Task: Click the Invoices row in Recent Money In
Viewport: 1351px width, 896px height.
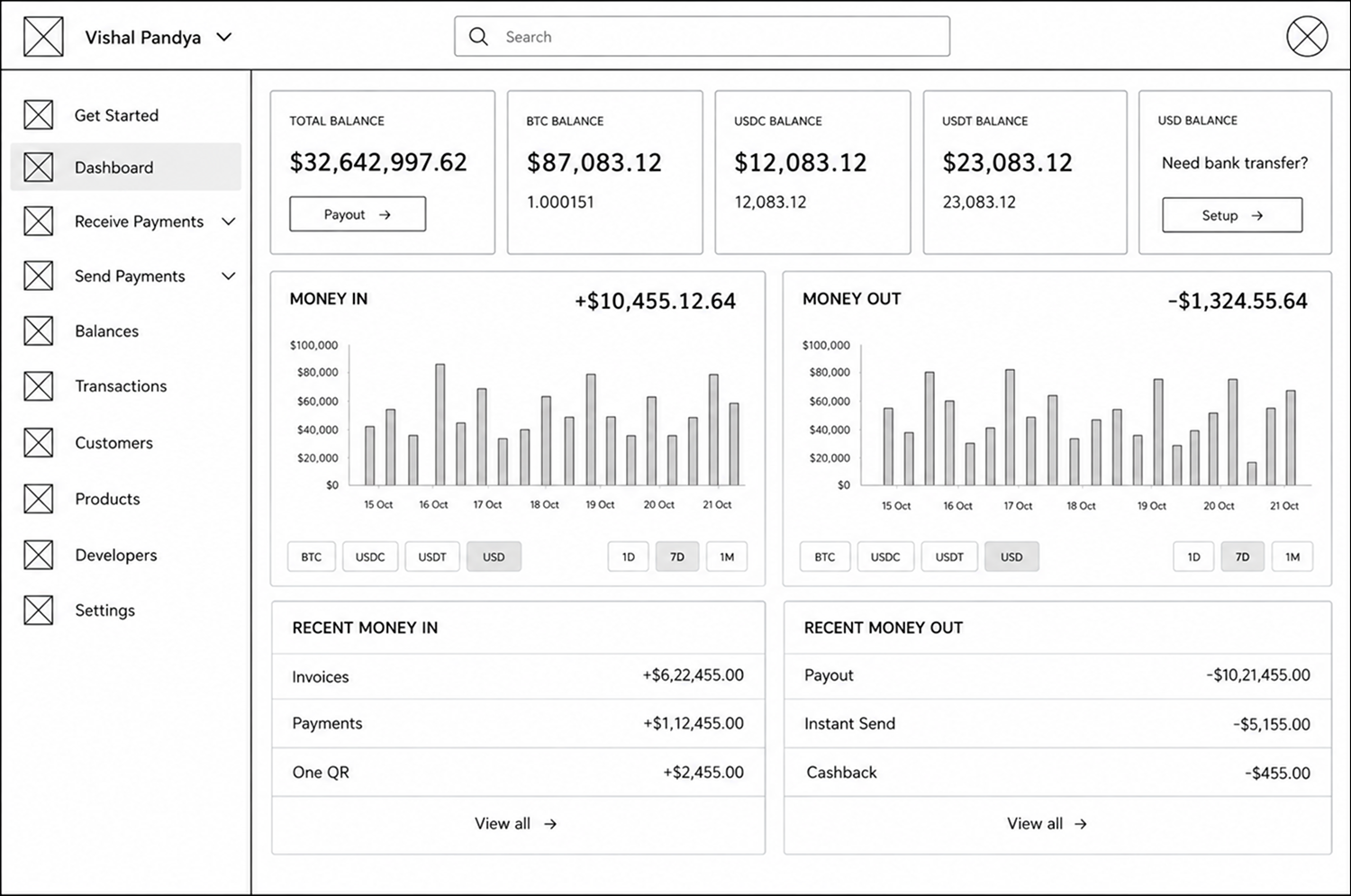Action: point(518,676)
